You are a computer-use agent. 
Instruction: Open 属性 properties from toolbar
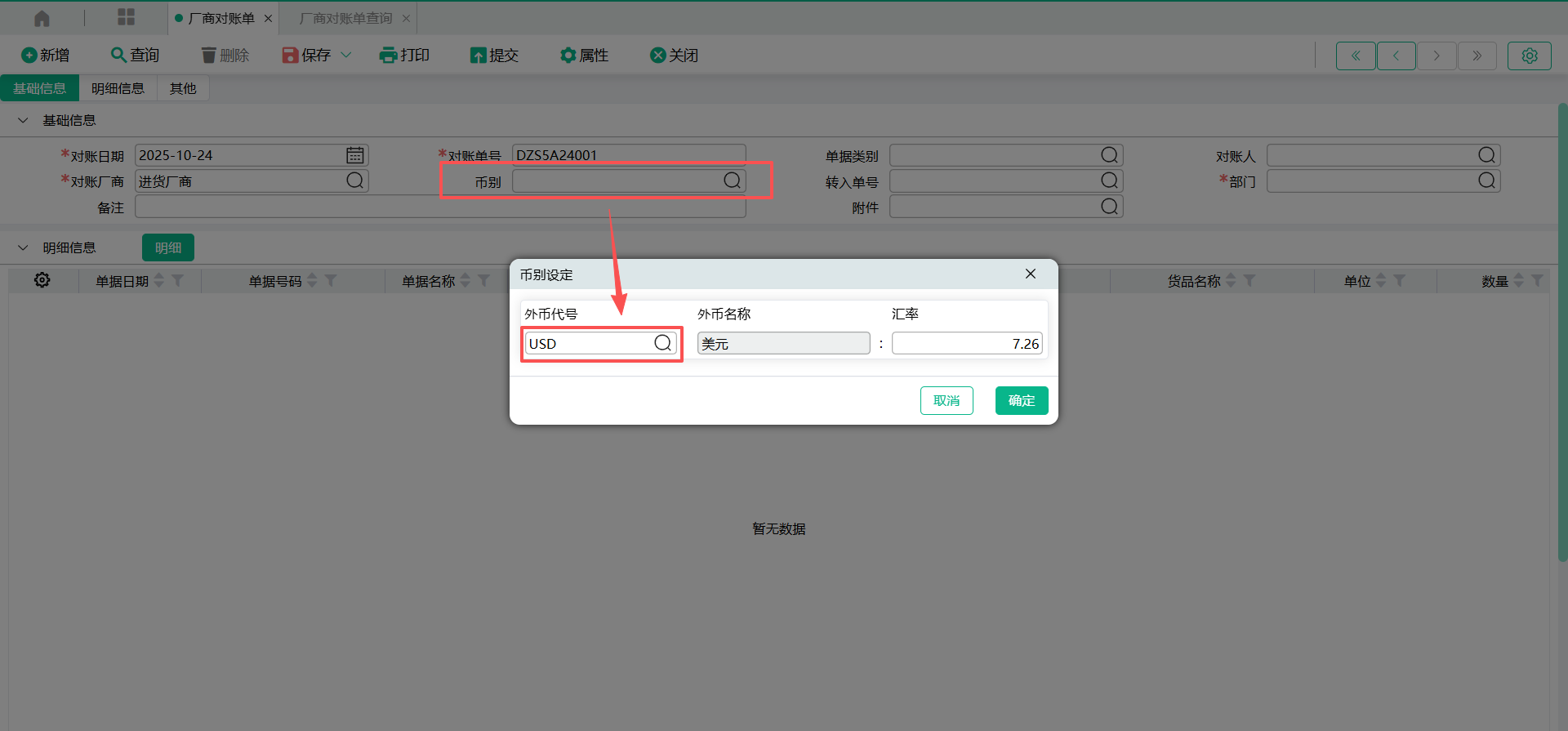pos(584,56)
